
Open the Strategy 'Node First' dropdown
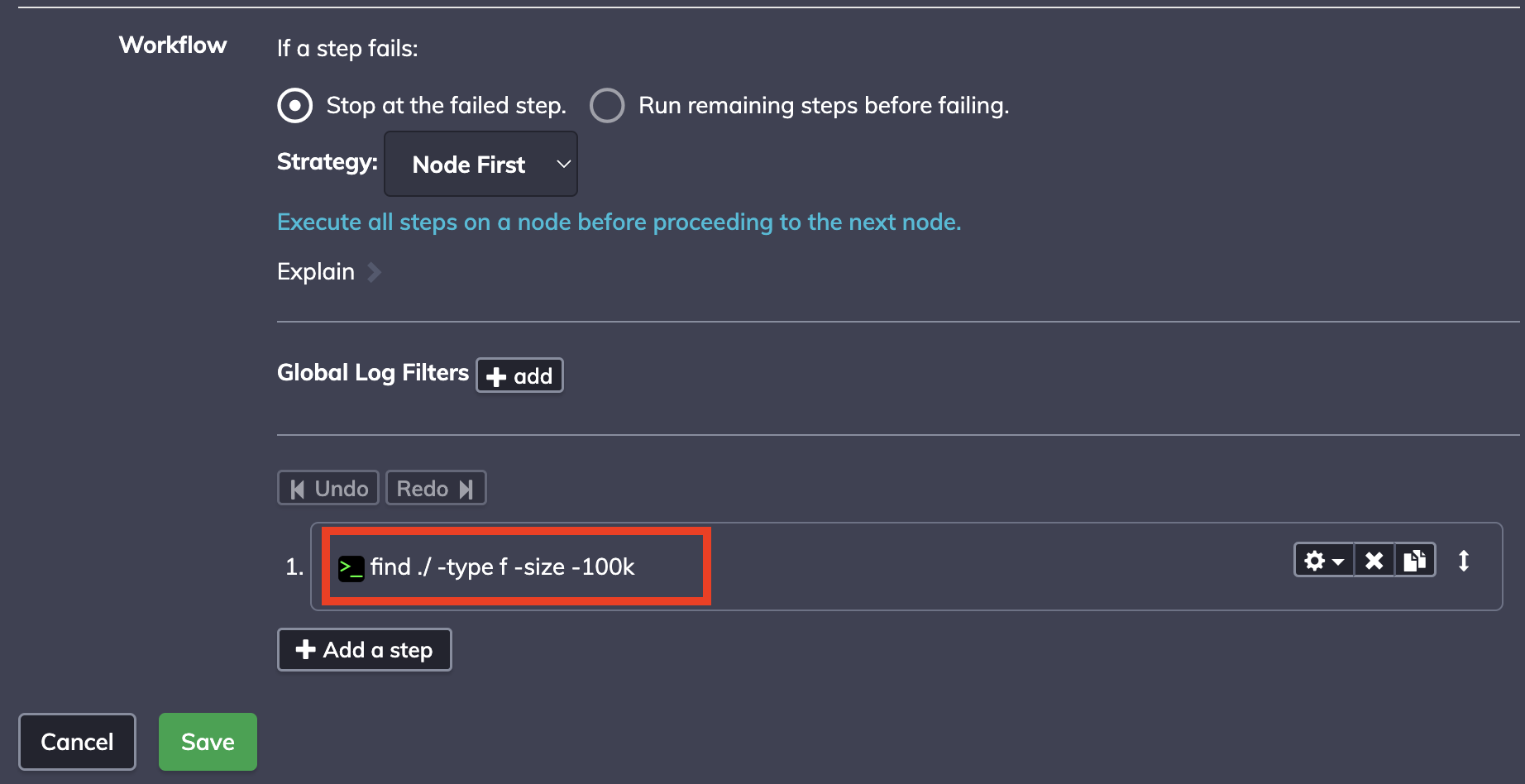[480, 164]
